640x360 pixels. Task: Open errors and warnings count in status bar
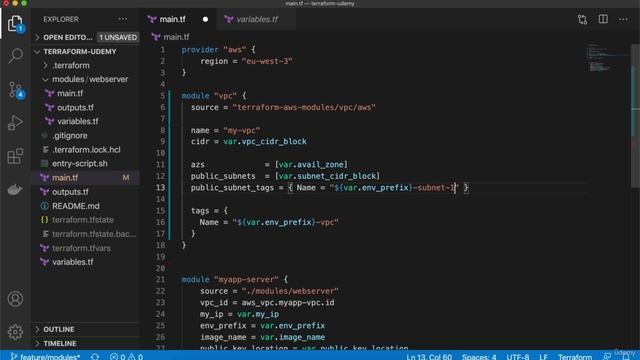tap(127, 356)
